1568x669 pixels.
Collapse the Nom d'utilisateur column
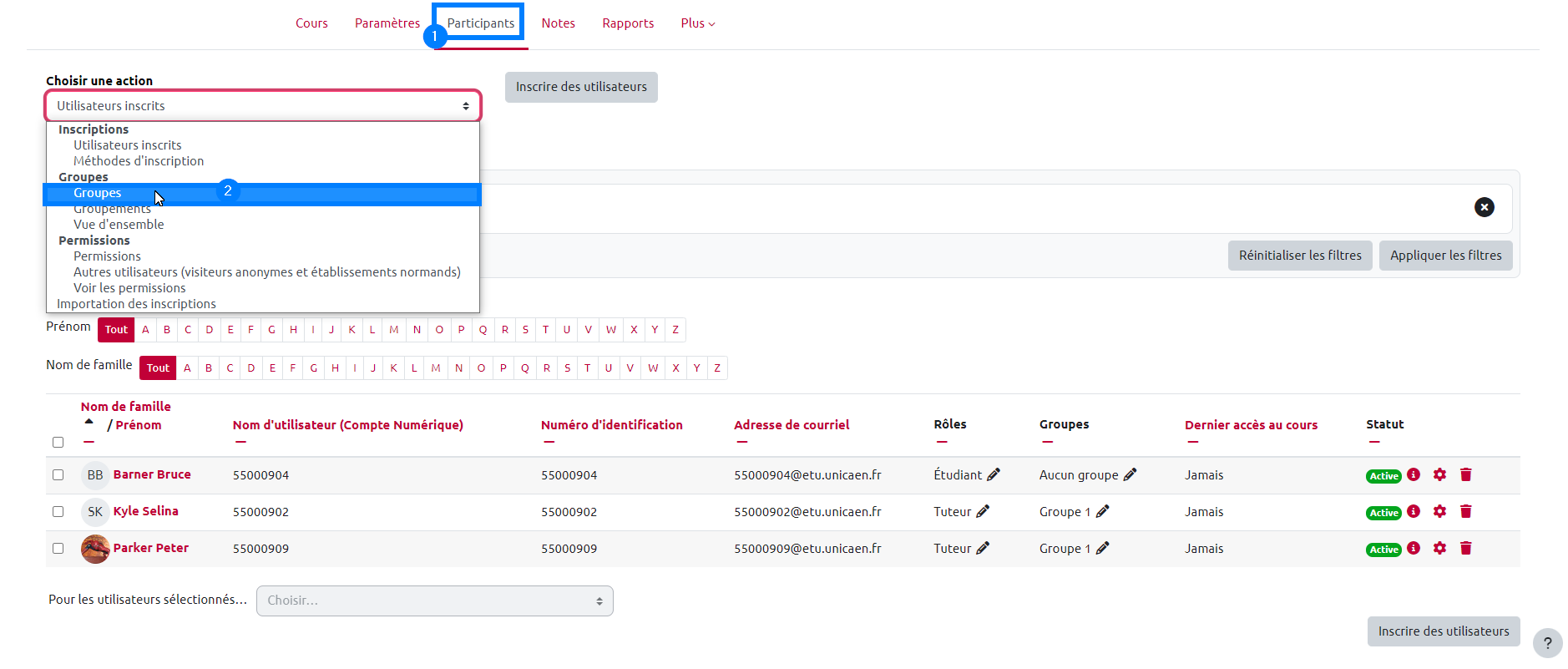[x=240, y=442]
